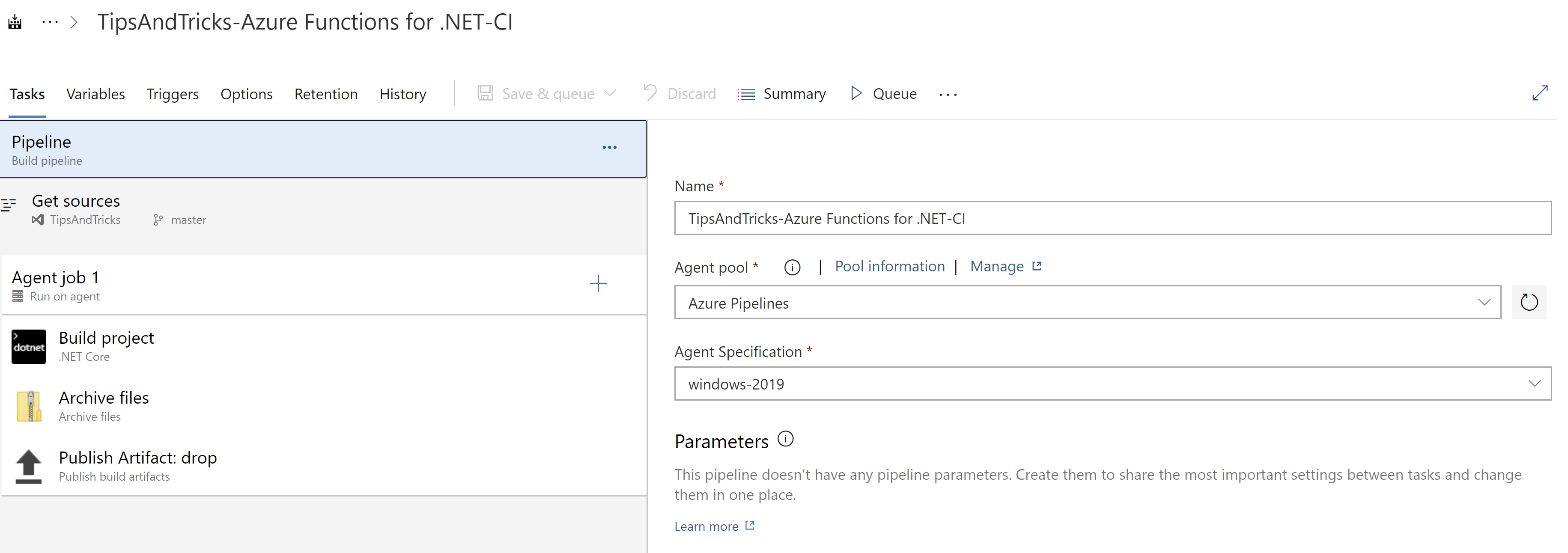Open the Publish Artifact: drop task
The image size is (1568, 553).
[324, 466]
